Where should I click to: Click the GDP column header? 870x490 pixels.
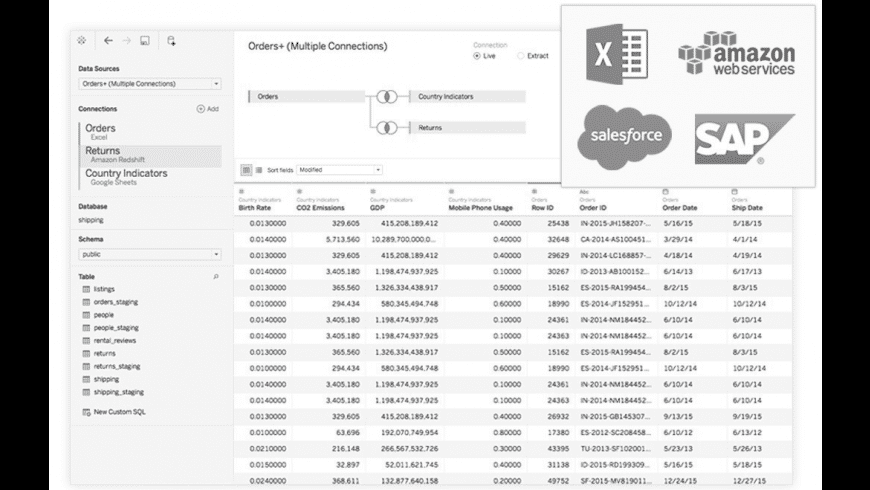point(377,208)
